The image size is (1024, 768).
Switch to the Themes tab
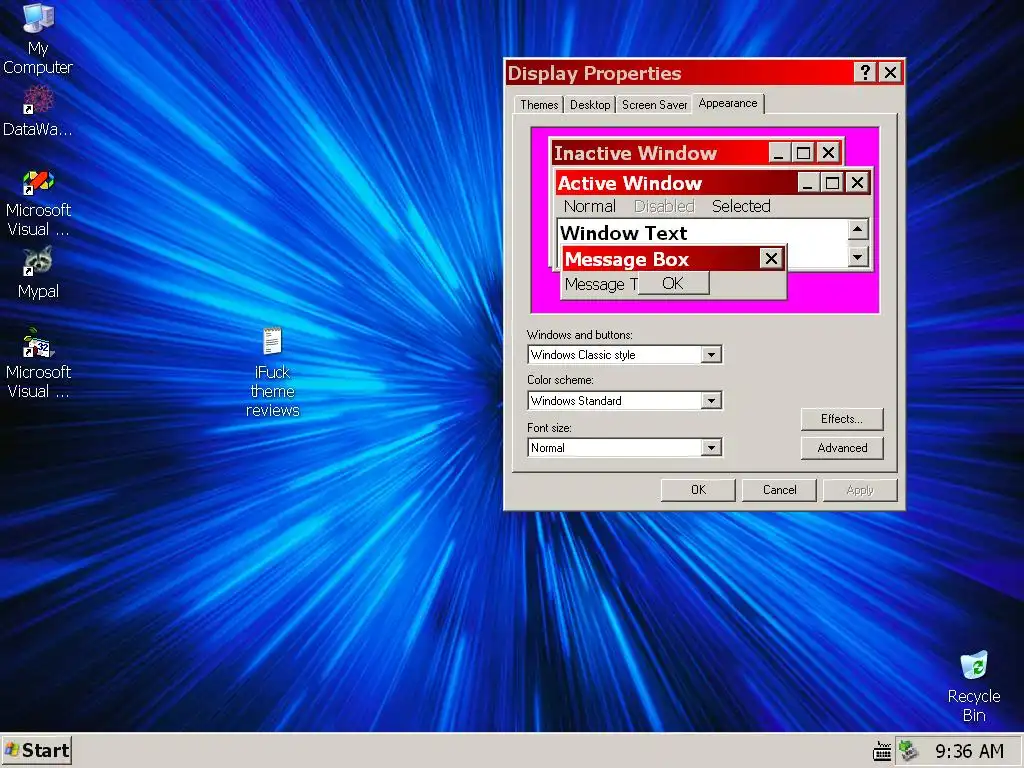(x=539, y=104)
